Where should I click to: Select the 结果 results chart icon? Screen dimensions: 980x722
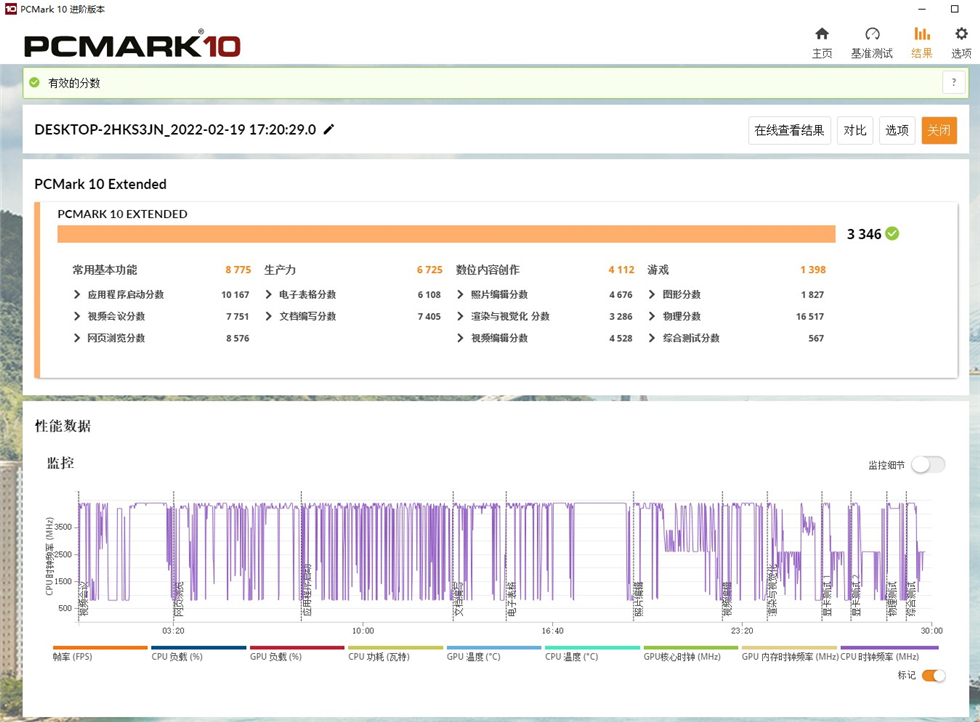click(922, 34)
